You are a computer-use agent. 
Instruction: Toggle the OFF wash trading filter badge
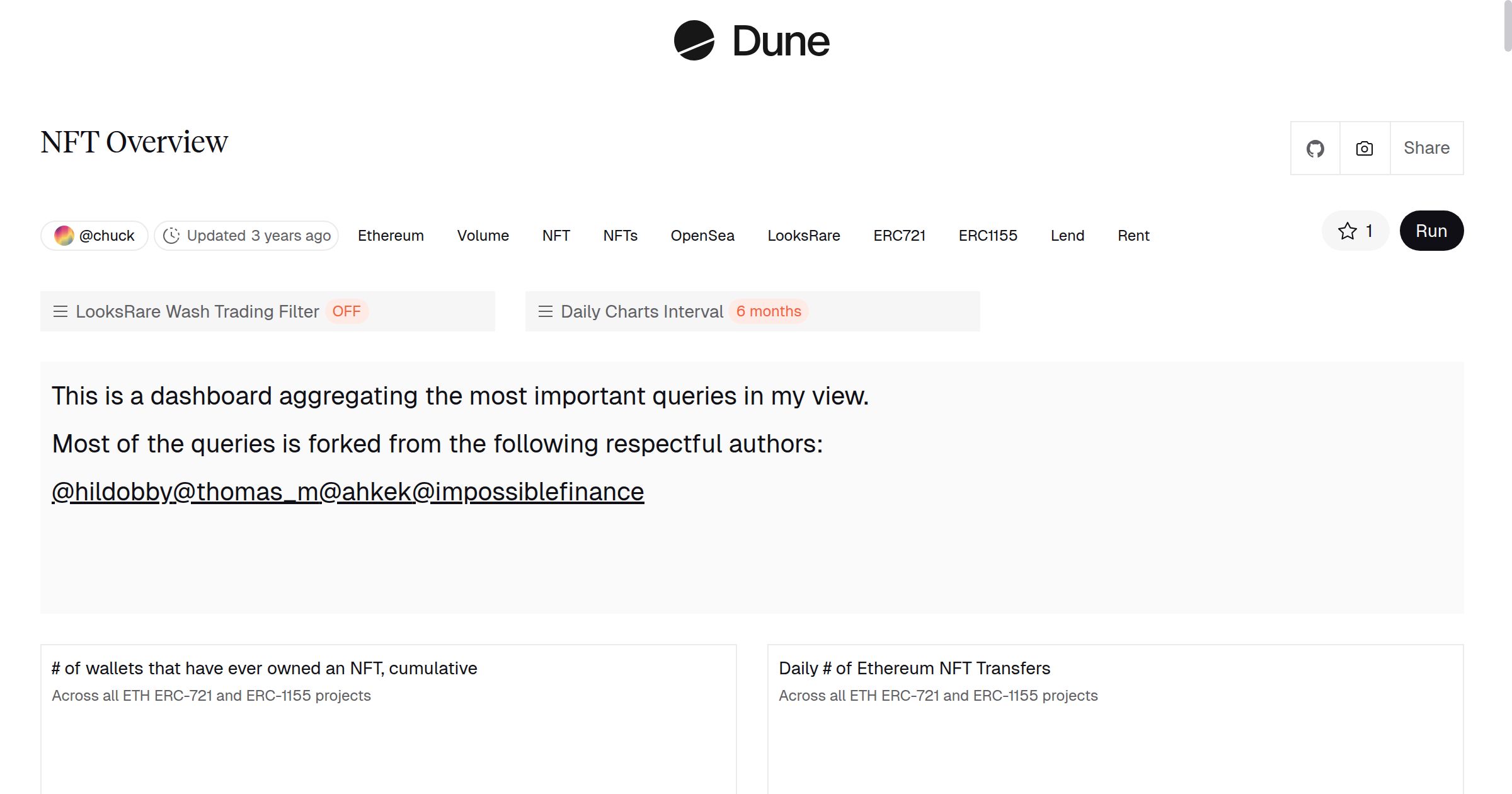346,311
